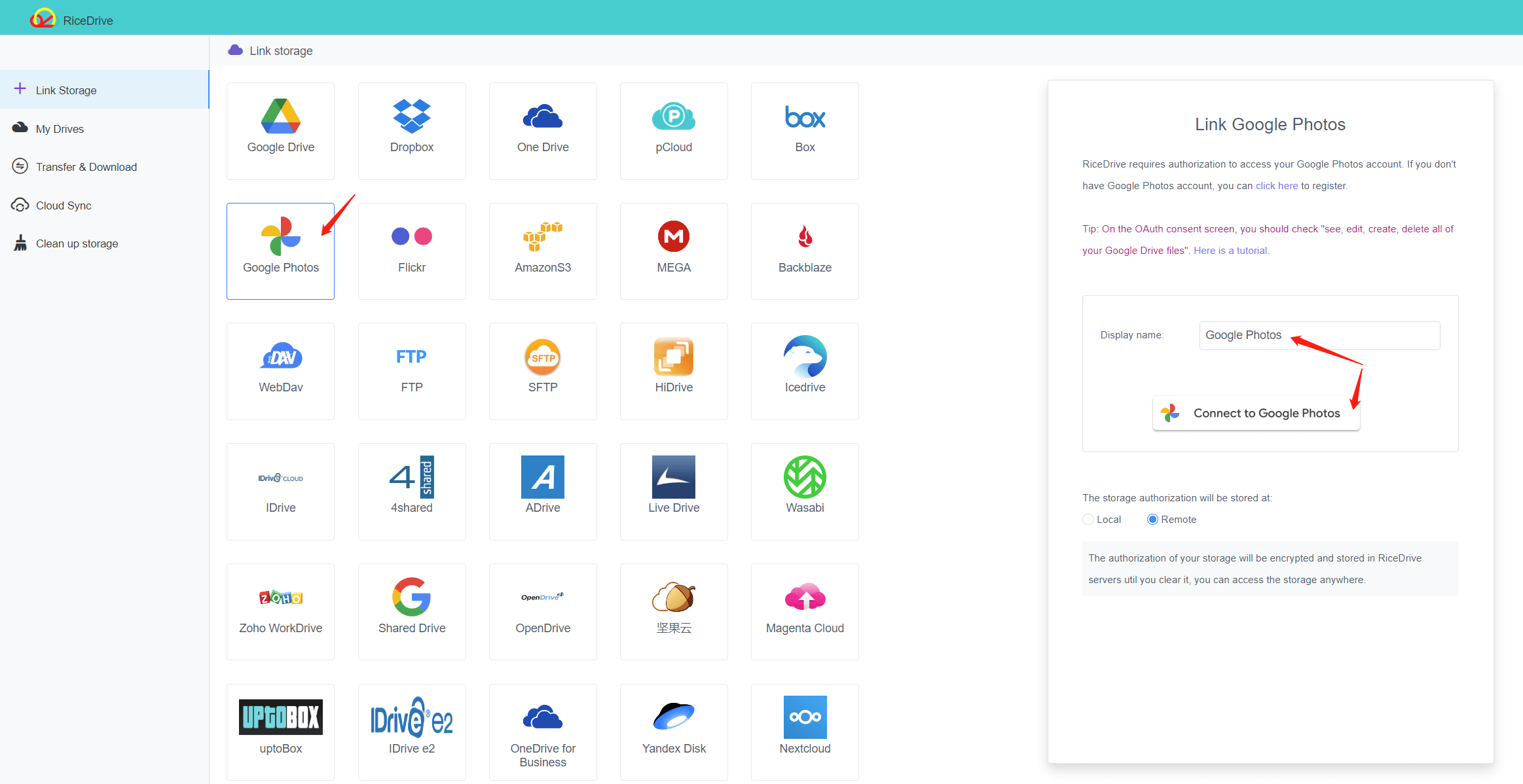
Task: Enable Remote authorization storage option
Action: [1151, 519]
